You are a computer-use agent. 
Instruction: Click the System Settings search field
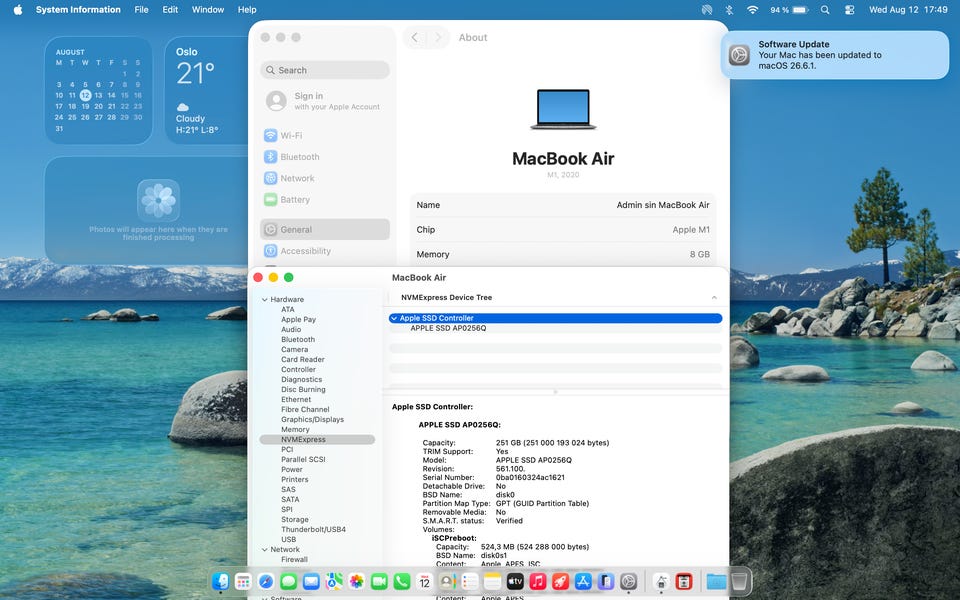click(x=325, y=70)
